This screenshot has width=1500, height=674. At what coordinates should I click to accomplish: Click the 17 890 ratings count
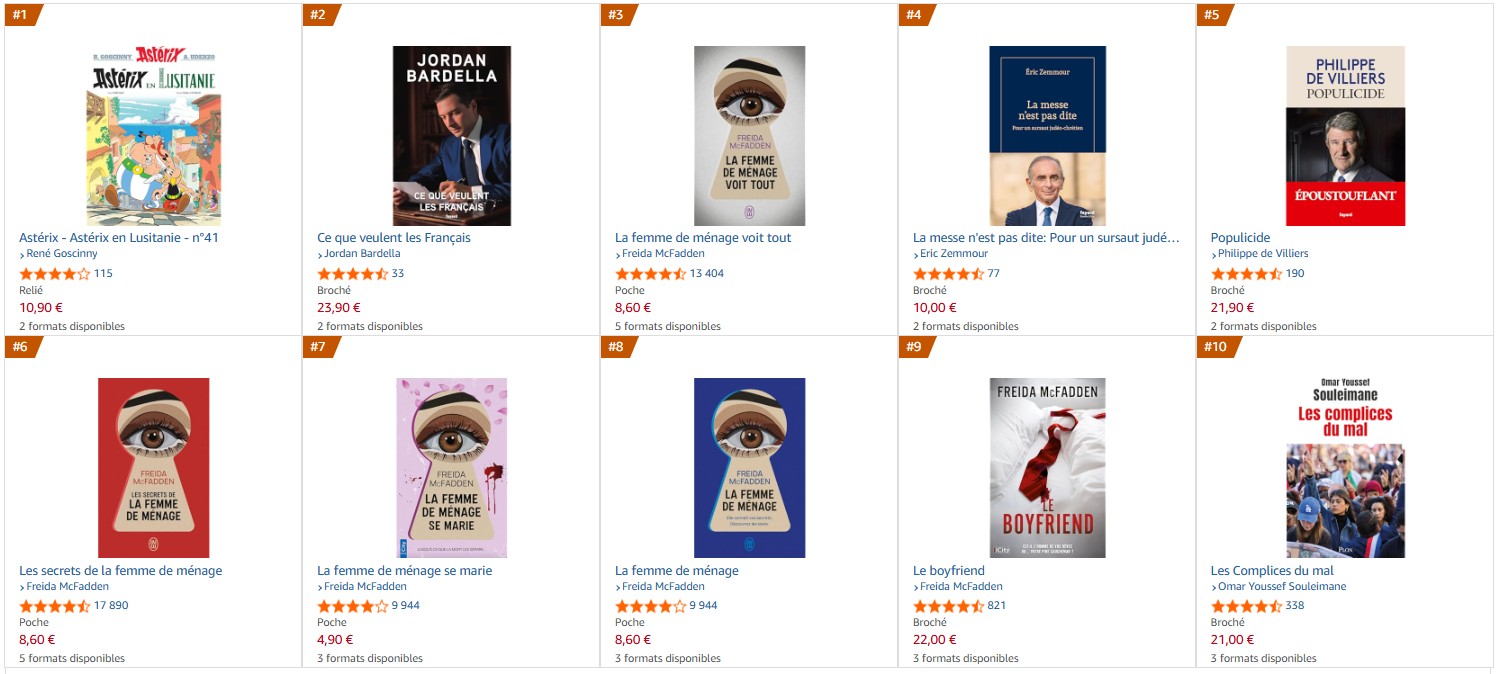(111, 605)
